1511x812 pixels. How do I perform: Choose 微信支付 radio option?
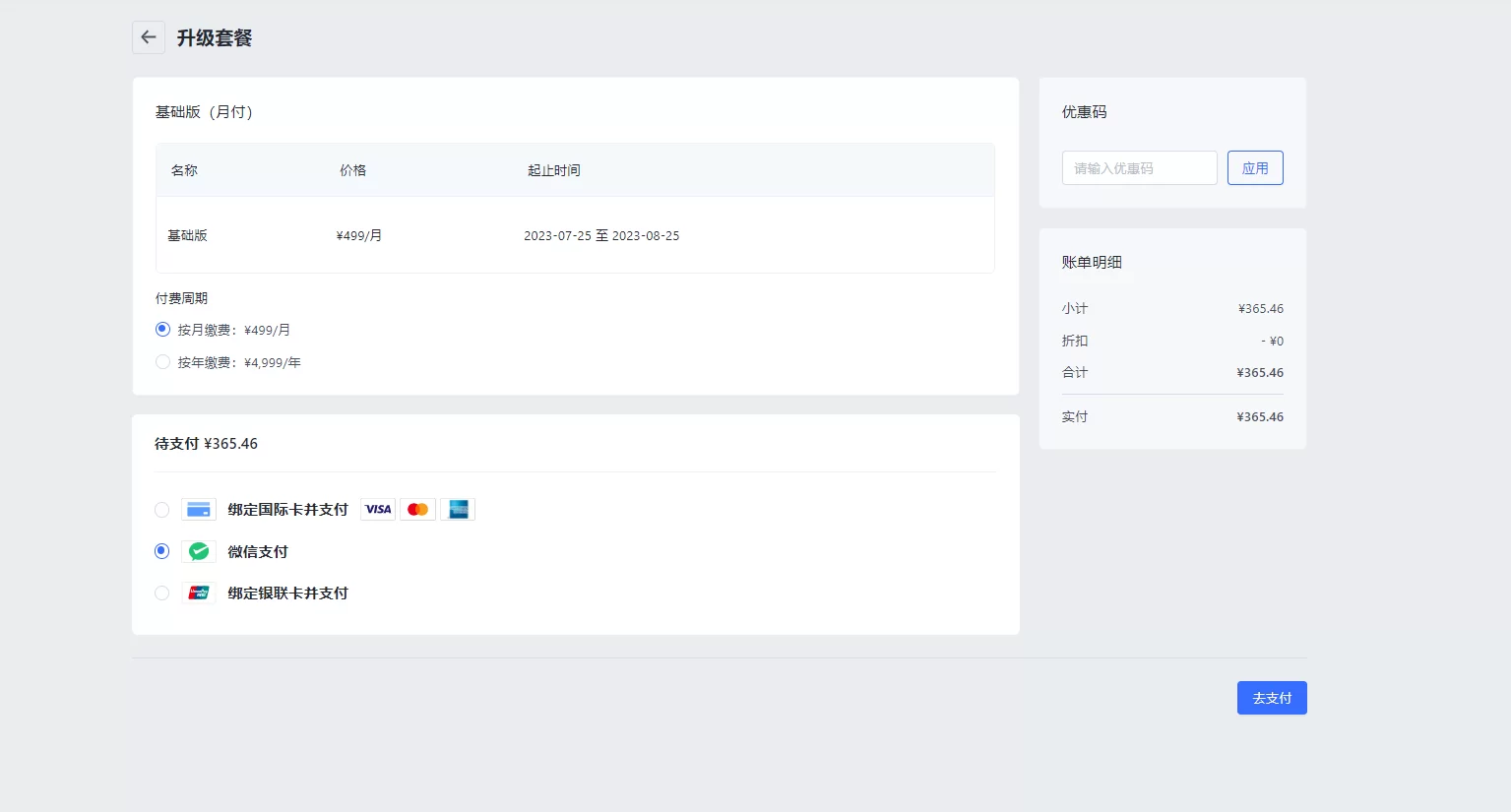161,551
